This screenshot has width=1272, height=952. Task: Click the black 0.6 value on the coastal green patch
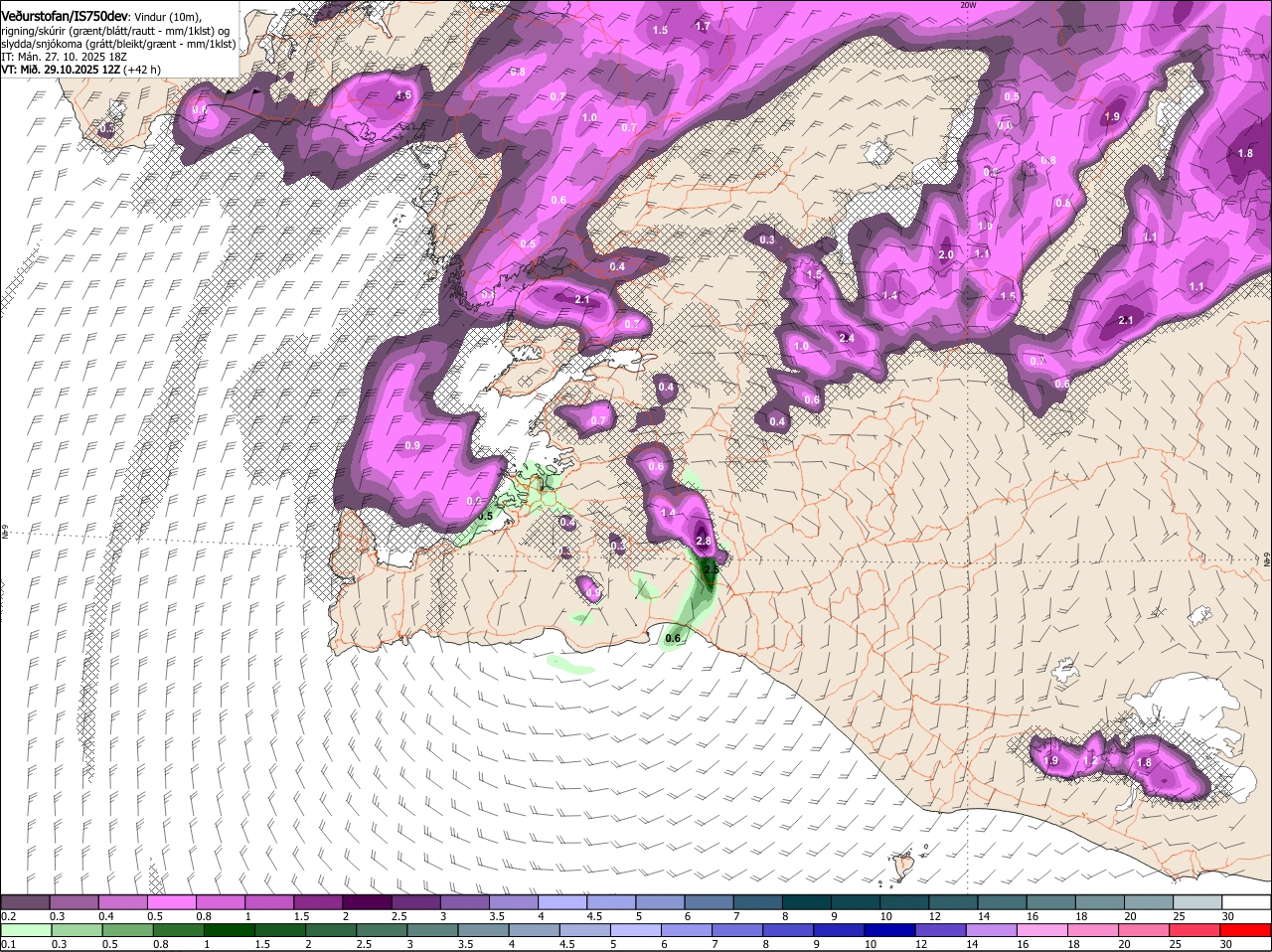673,638
